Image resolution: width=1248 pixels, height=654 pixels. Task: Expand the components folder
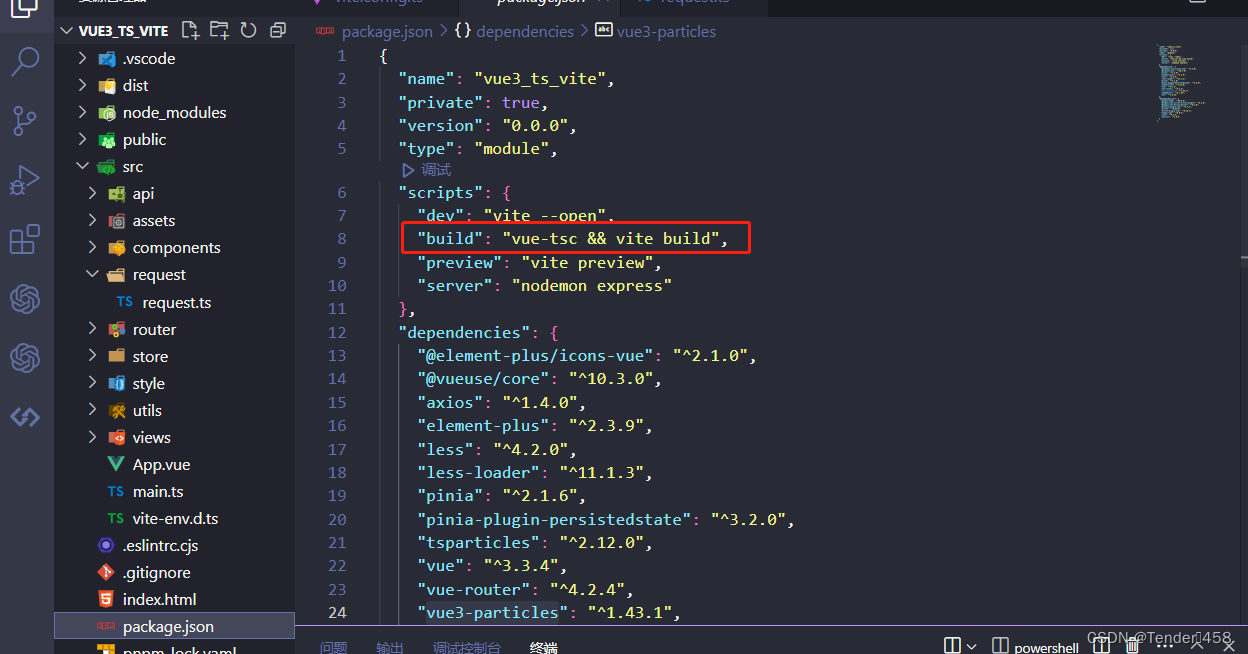pos(93,248)
